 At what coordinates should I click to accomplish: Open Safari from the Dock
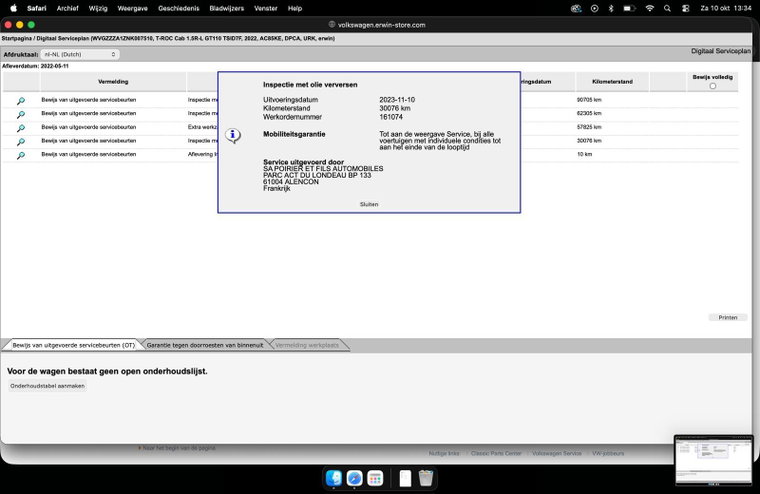pyautogui.click(x=354, y=478)
